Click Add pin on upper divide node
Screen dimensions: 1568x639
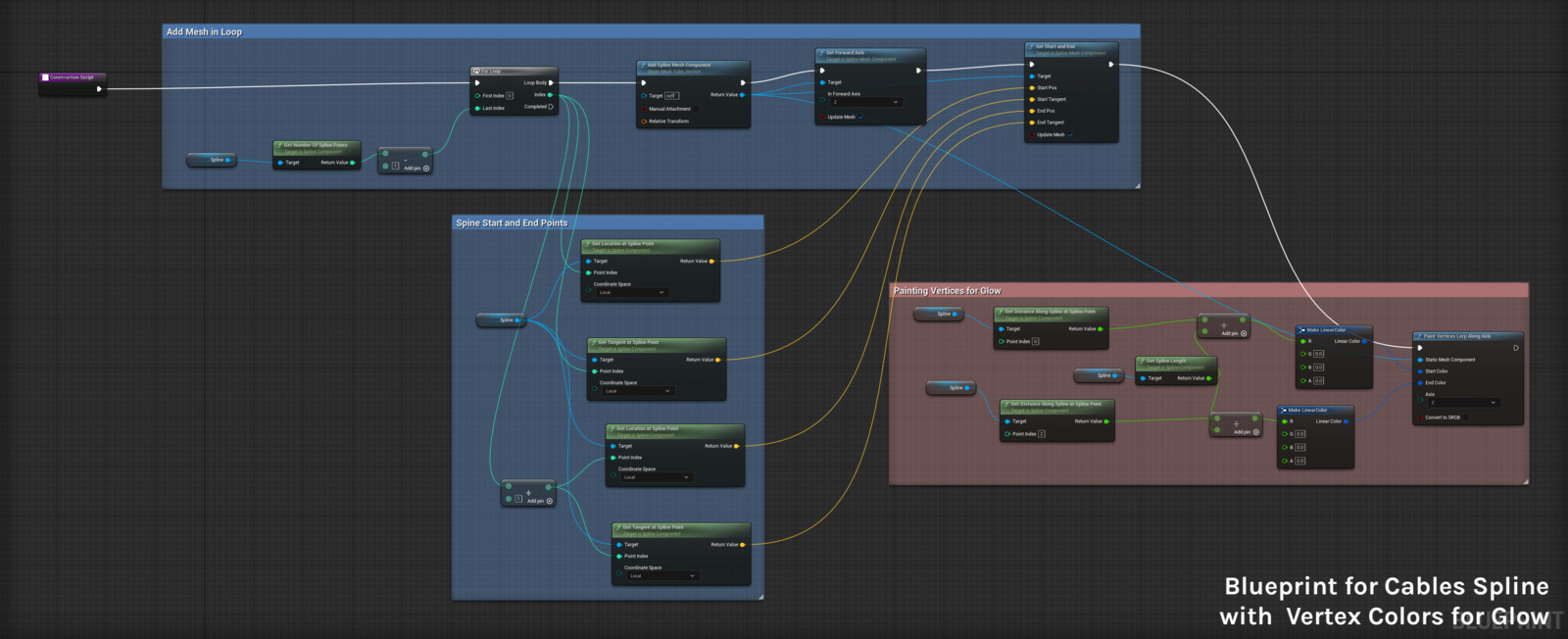1234,333
